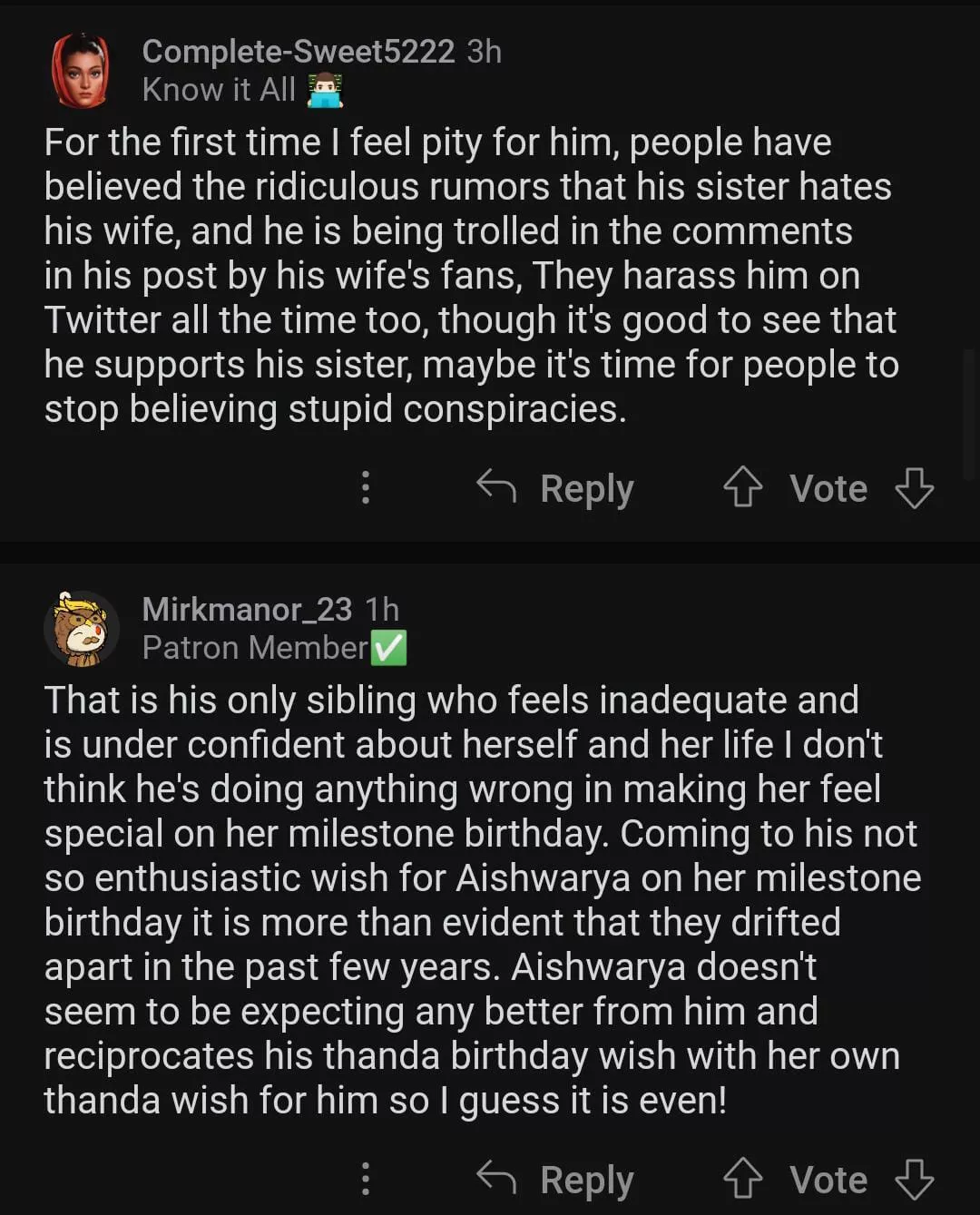Click the 3h timestamp

point(485,52)
